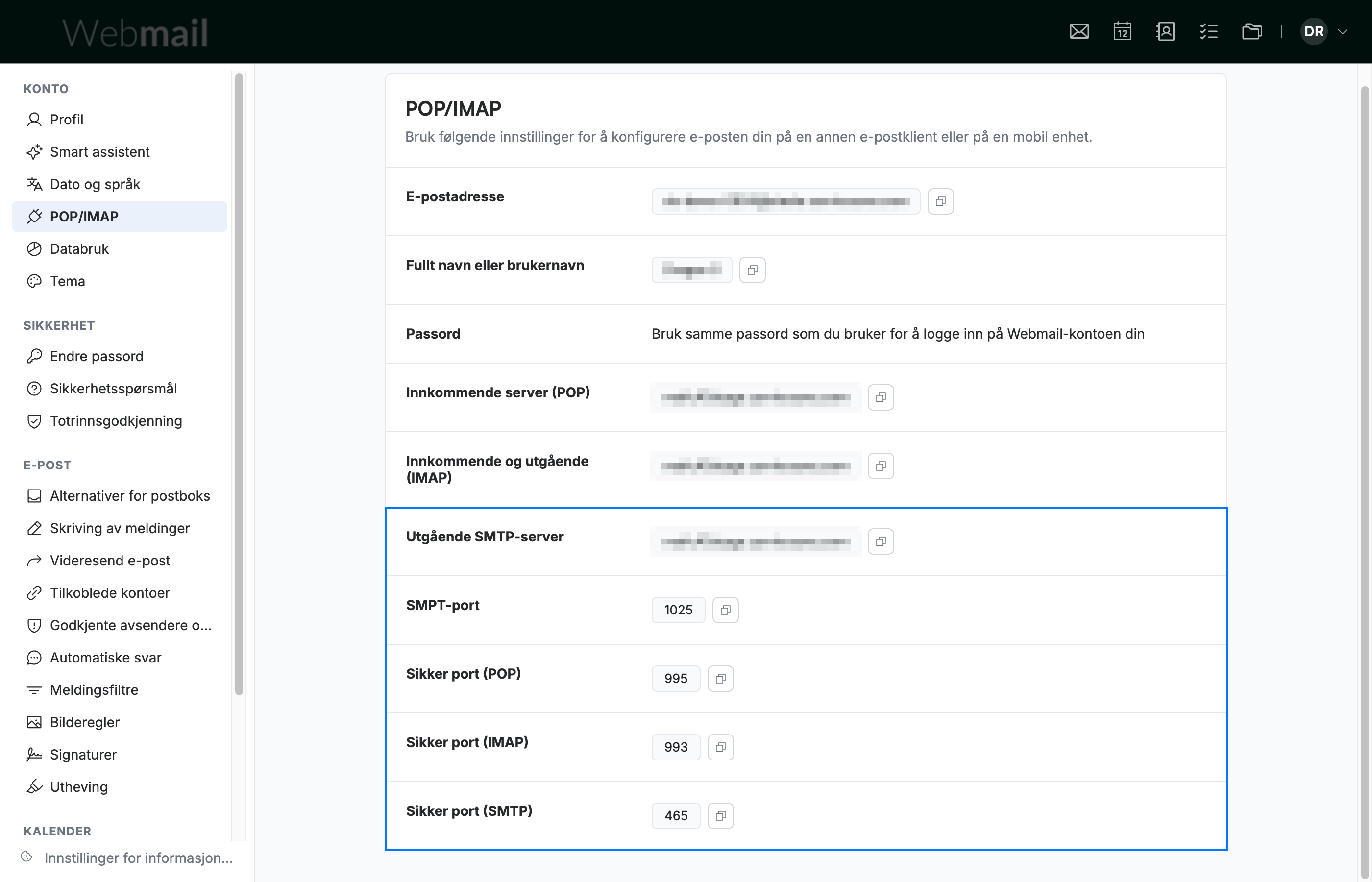Click the POP/IMAP page heading

pos(453,108)
